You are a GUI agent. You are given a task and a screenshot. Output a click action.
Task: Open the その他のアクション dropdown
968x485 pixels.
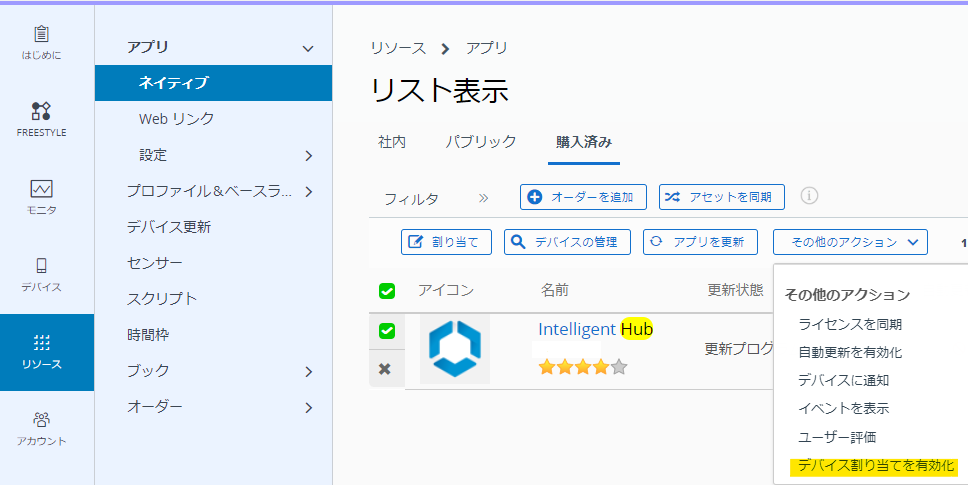849,242
